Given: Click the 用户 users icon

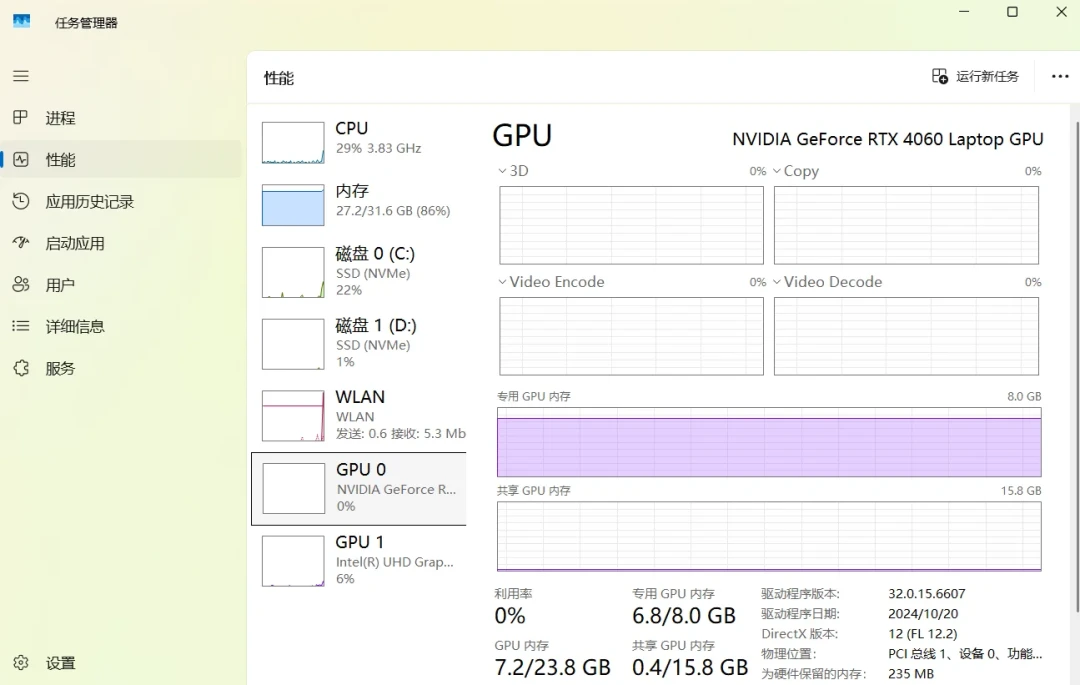Looking at the screenshot, I should [x=21, y=284].
